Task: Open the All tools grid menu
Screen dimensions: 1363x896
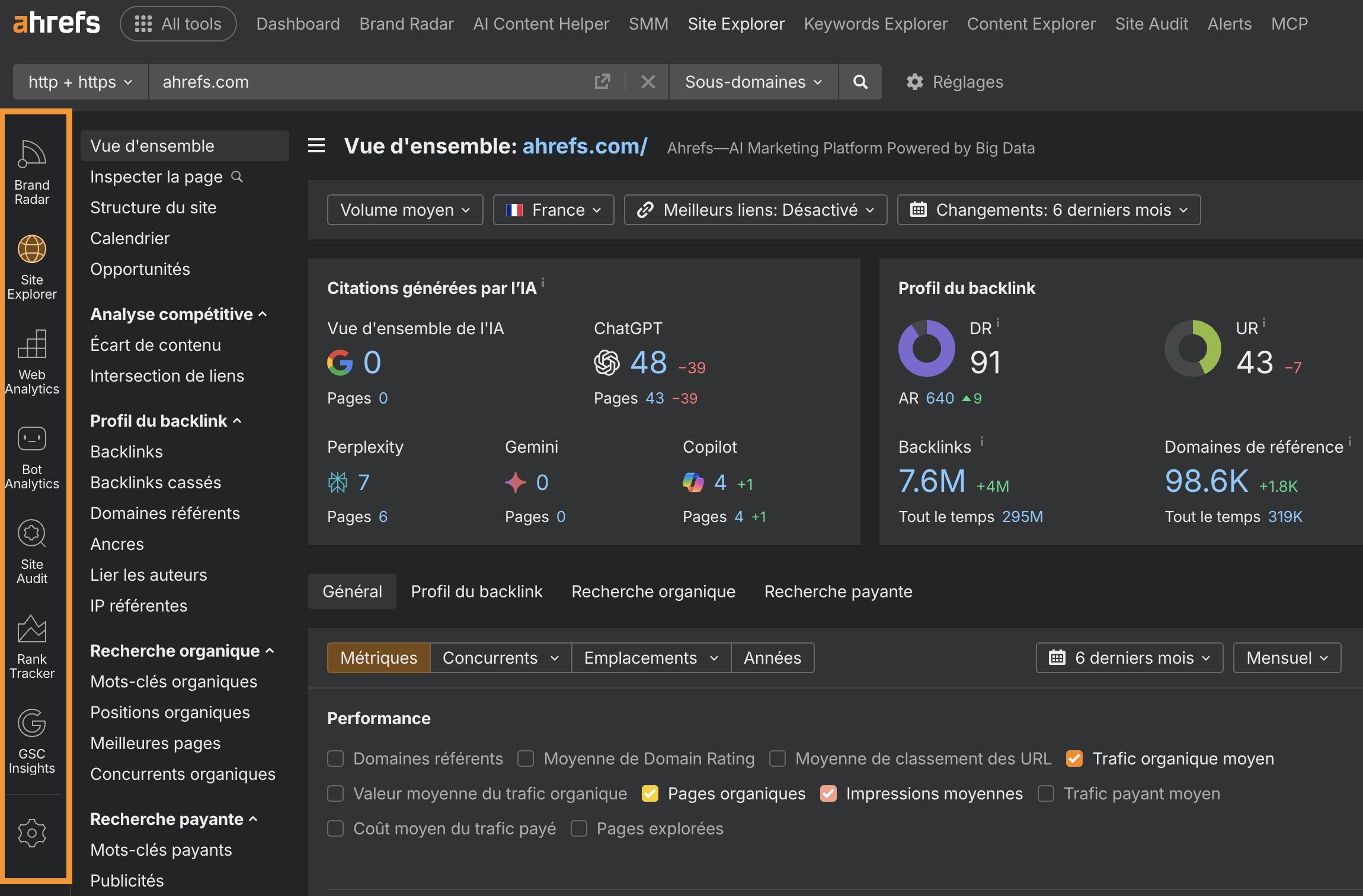Action: (178, 24)
